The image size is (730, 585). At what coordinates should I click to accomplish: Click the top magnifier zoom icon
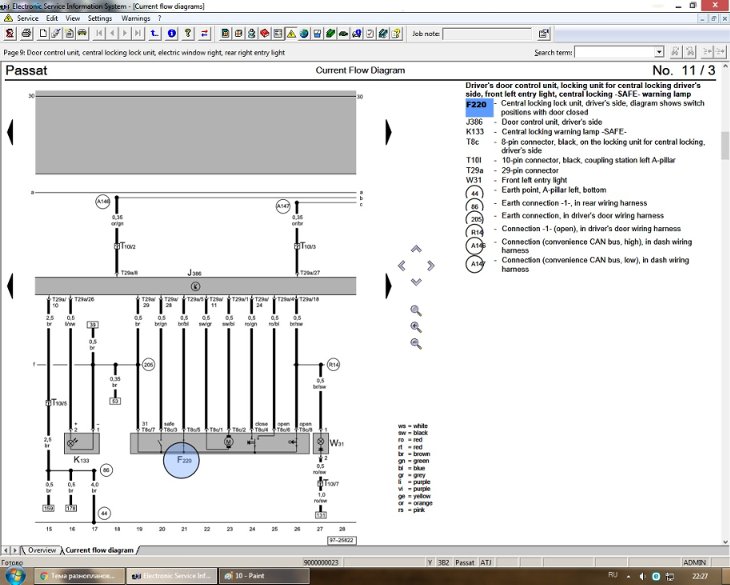click(x=416, y=310)
